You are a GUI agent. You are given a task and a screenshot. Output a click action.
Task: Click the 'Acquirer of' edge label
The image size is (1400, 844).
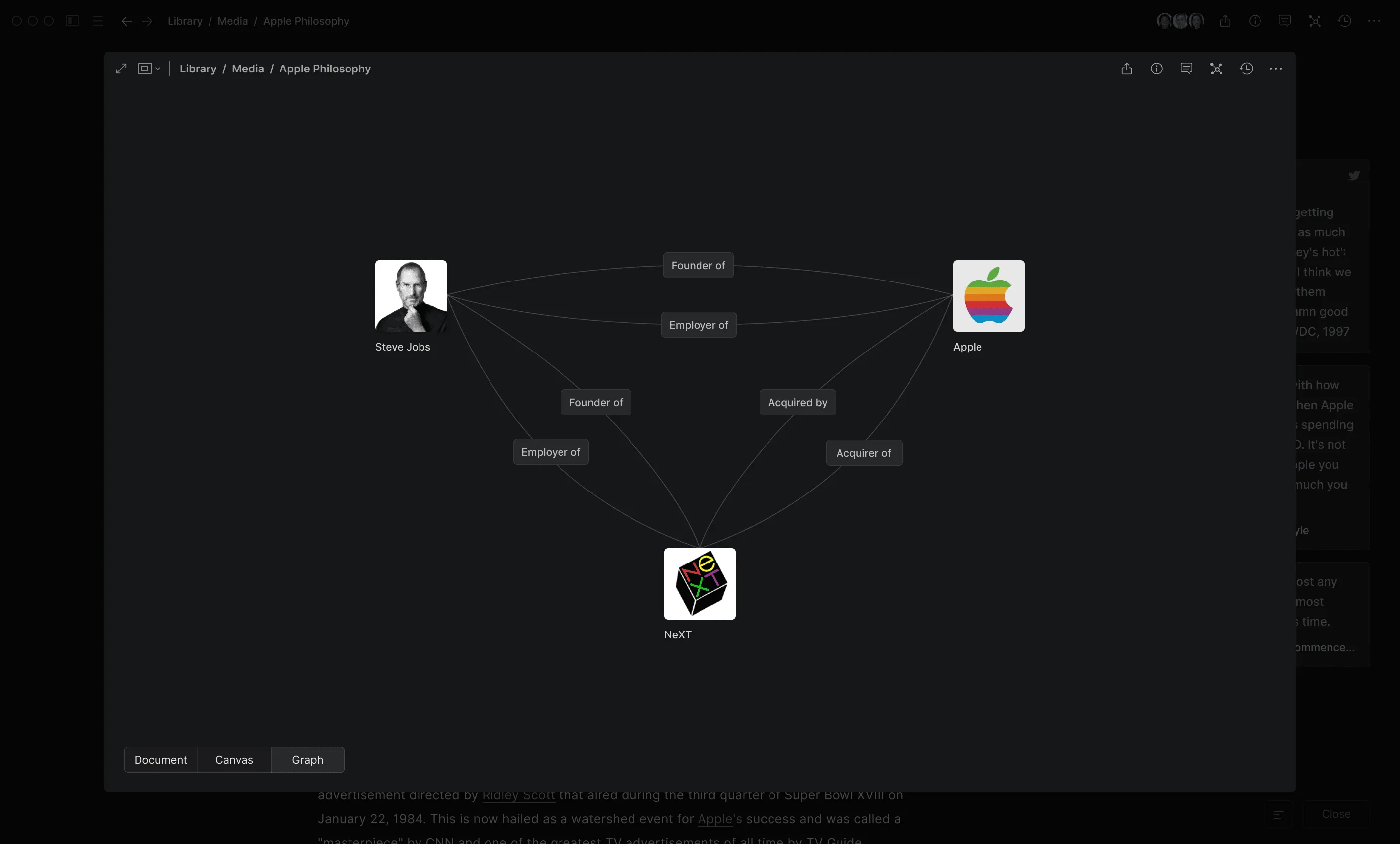[864, 453]
